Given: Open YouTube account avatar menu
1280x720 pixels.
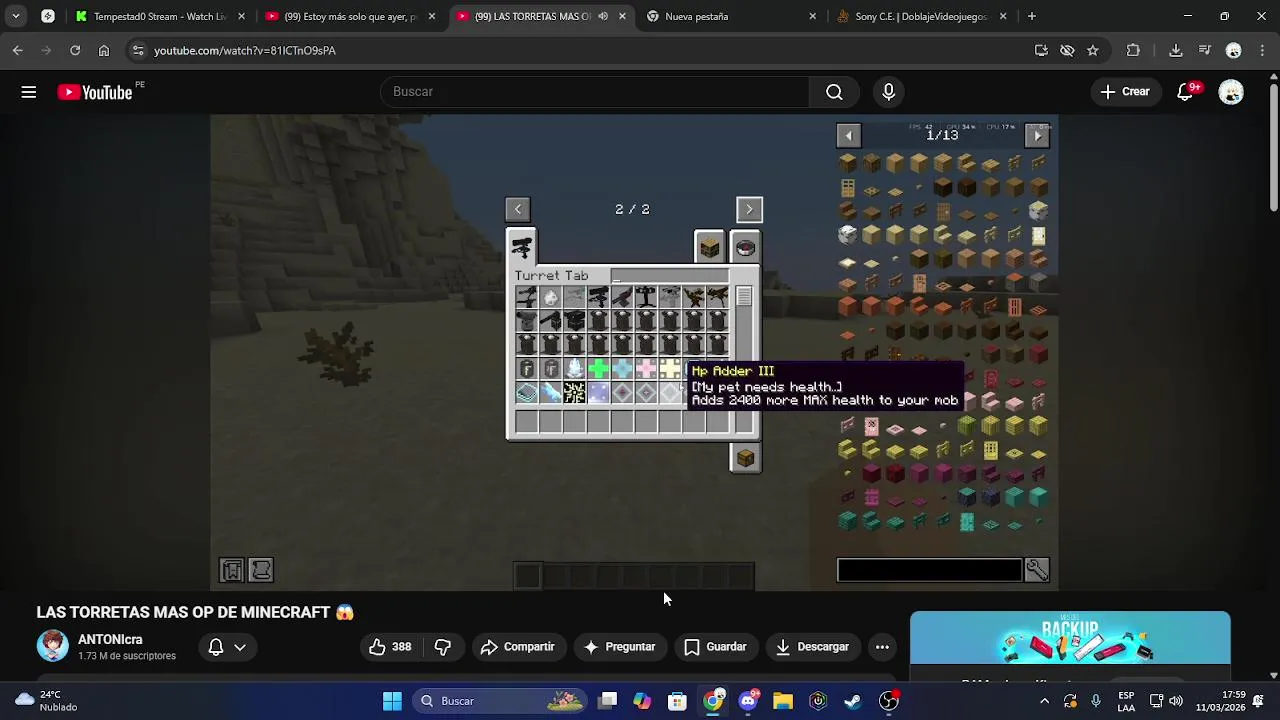Looking at the screenshot, I should pos(1231,92).
